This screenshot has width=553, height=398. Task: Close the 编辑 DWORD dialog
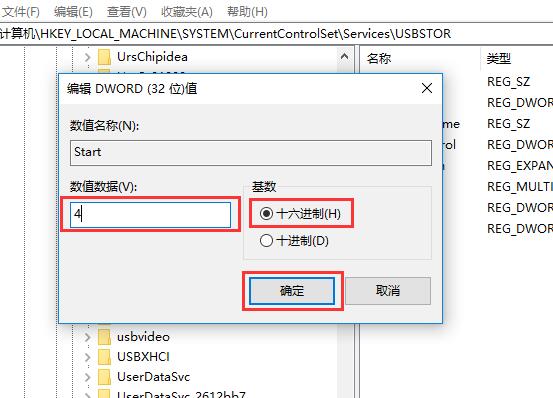click(x=427, y=88)
